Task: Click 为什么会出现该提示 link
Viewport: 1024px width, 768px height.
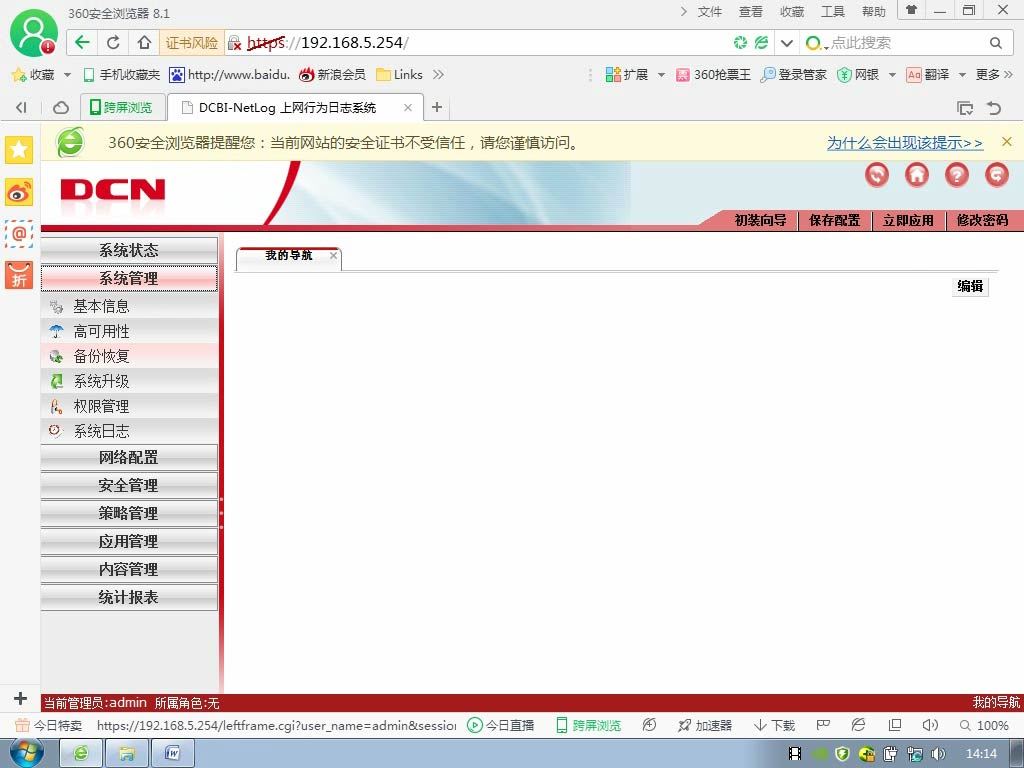Action: pos(904,142)
